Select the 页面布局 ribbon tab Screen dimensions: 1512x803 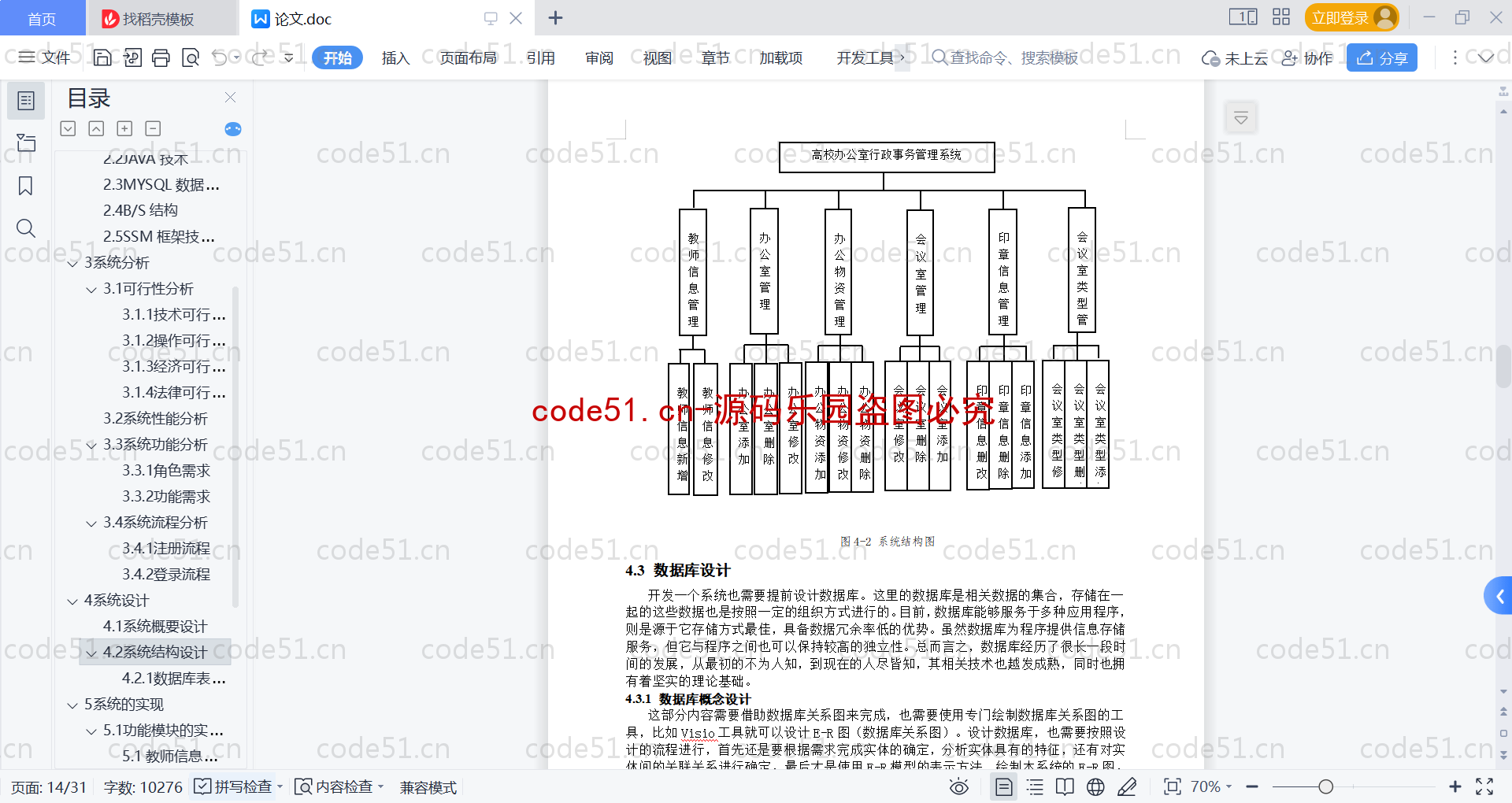point(468,57)
